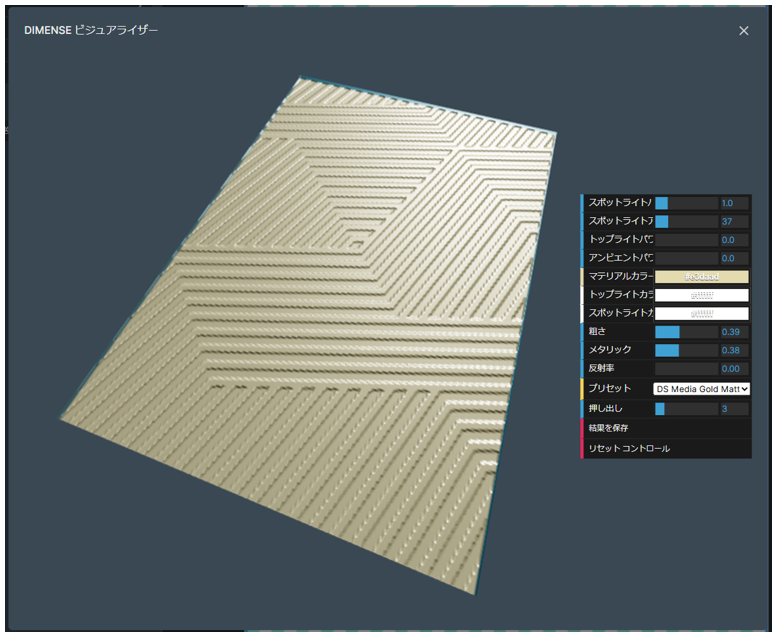
Task: Click the 反射率 label
Action: tap(601, 368)
